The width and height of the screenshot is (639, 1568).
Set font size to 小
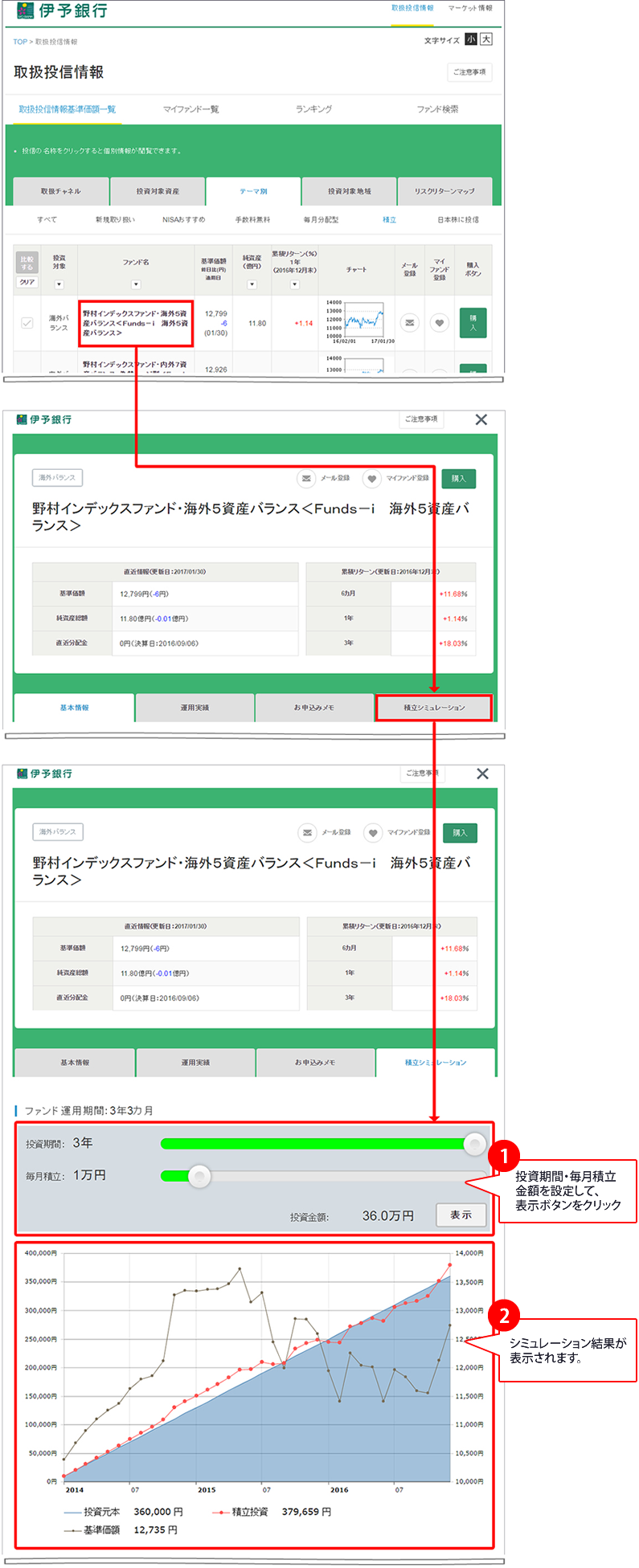click(x=471, y=39)
